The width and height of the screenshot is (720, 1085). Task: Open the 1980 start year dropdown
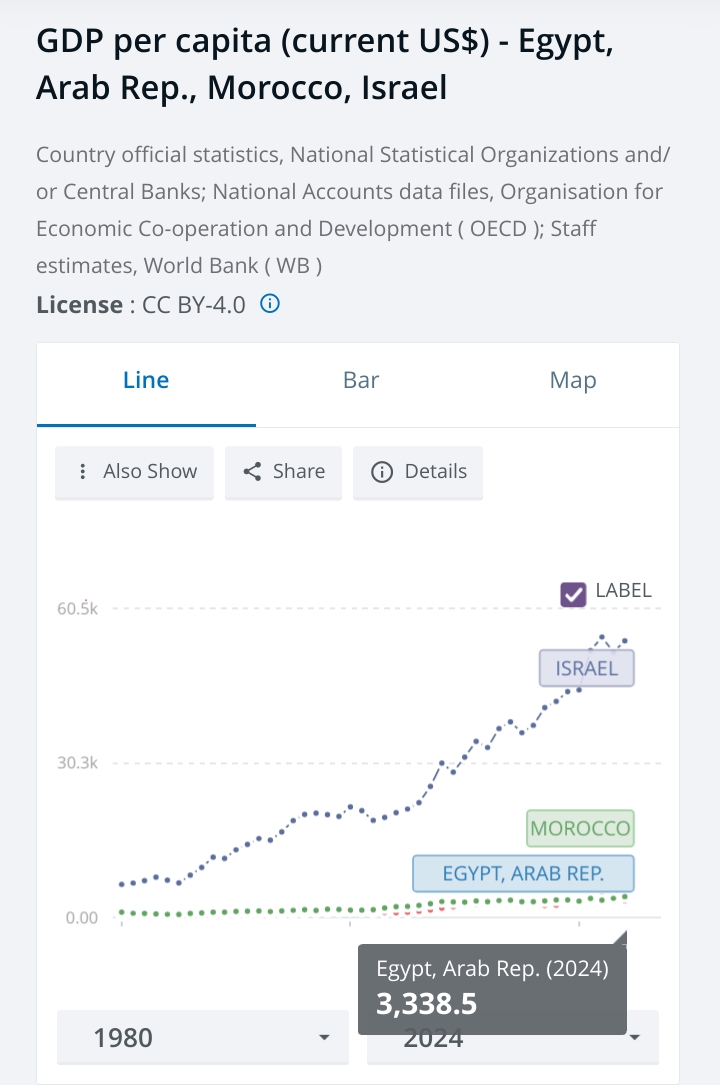tap(203, 1037)
